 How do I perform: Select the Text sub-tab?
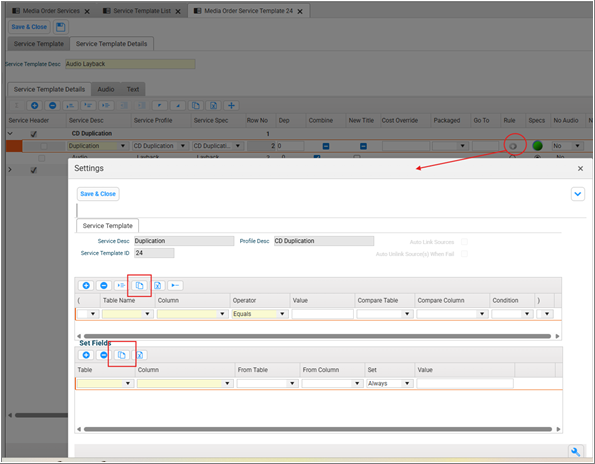pos(133,90)
